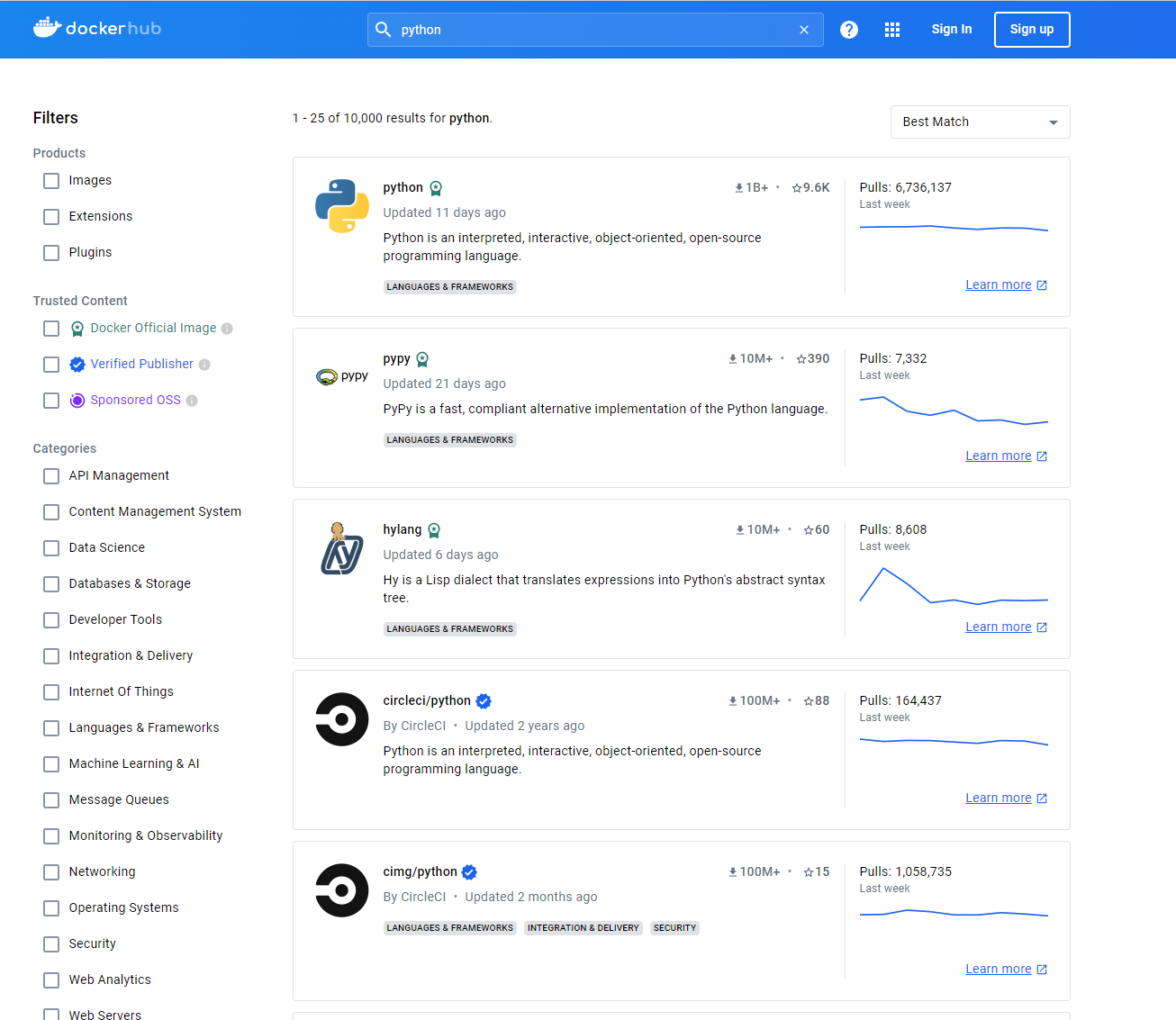Click the official image badge beside python

436,188
